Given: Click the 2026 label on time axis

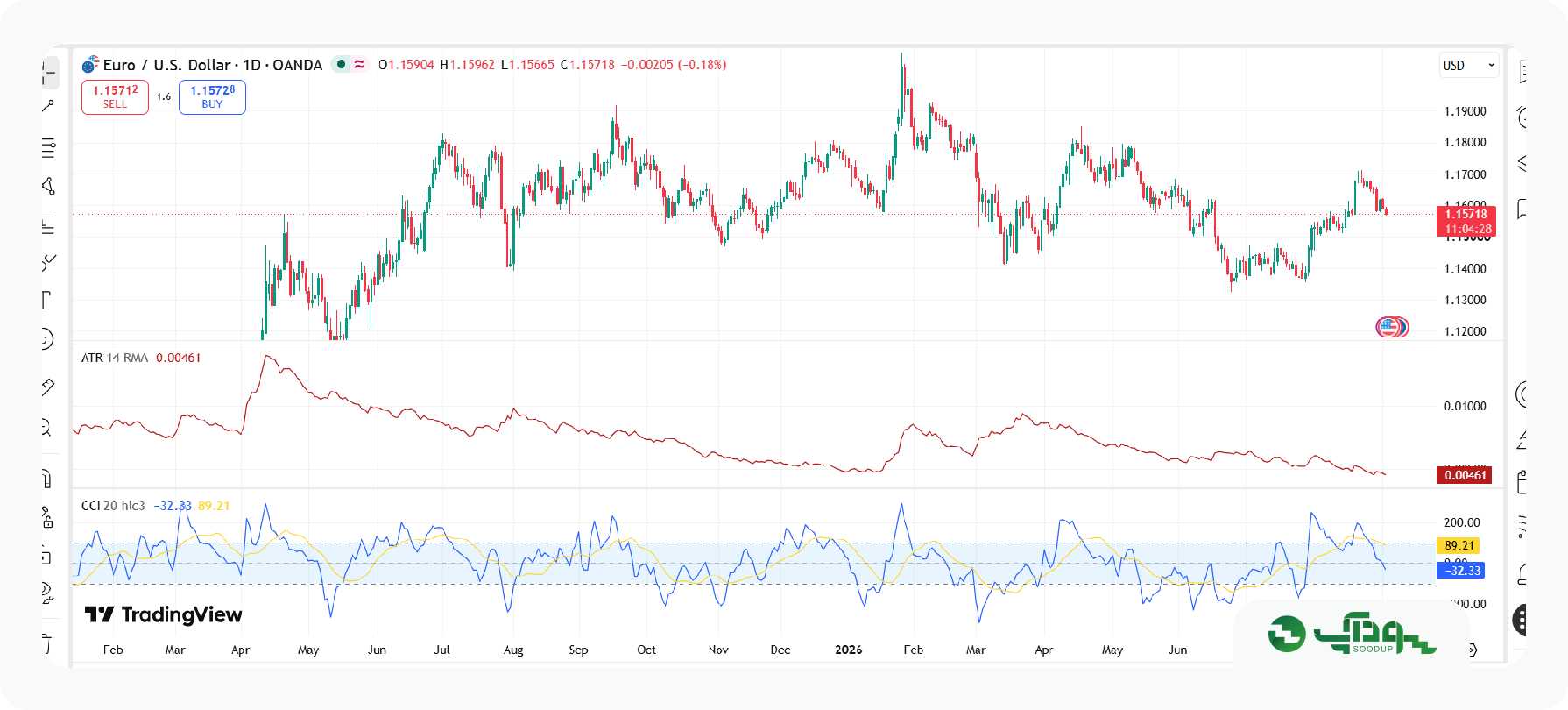Looking at the screenshot, I should 848,650.
